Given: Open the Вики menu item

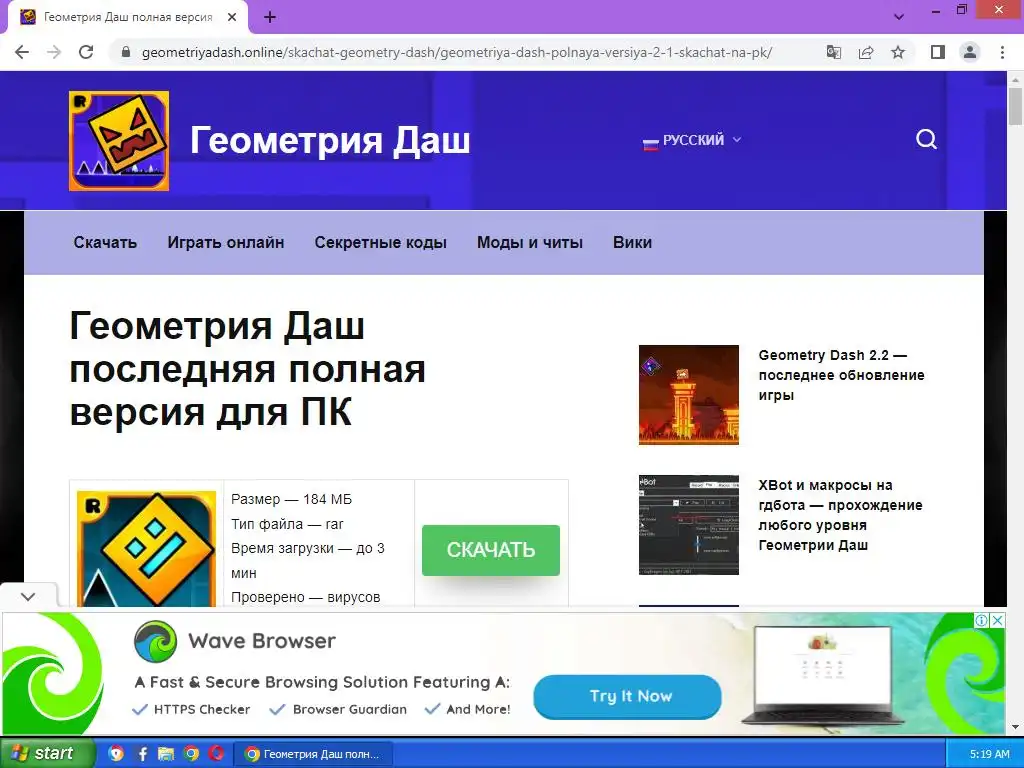Looking at the screenshot, I should (x=632, y=242).
